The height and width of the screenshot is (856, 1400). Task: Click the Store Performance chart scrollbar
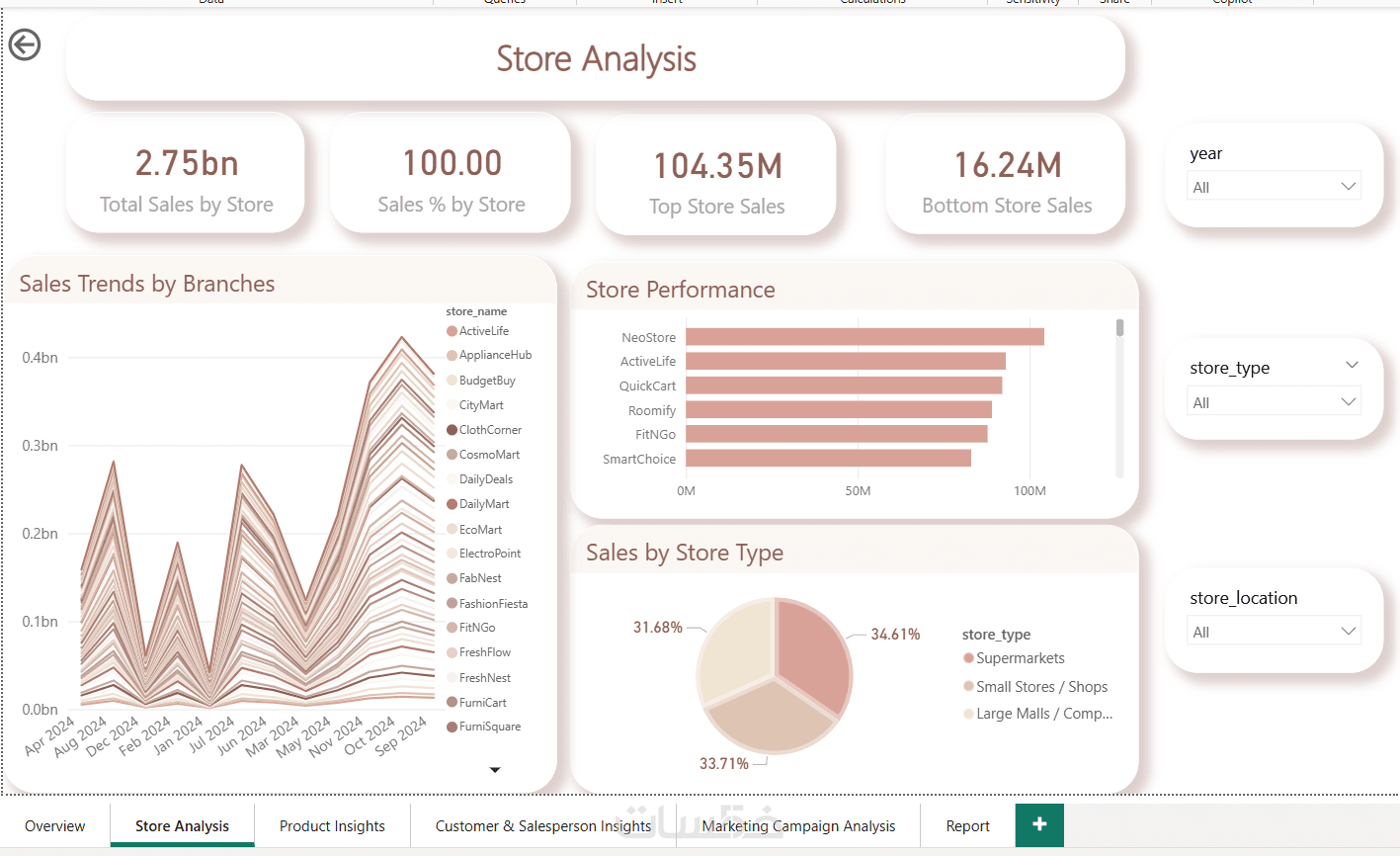click(x=1119, y=327)
